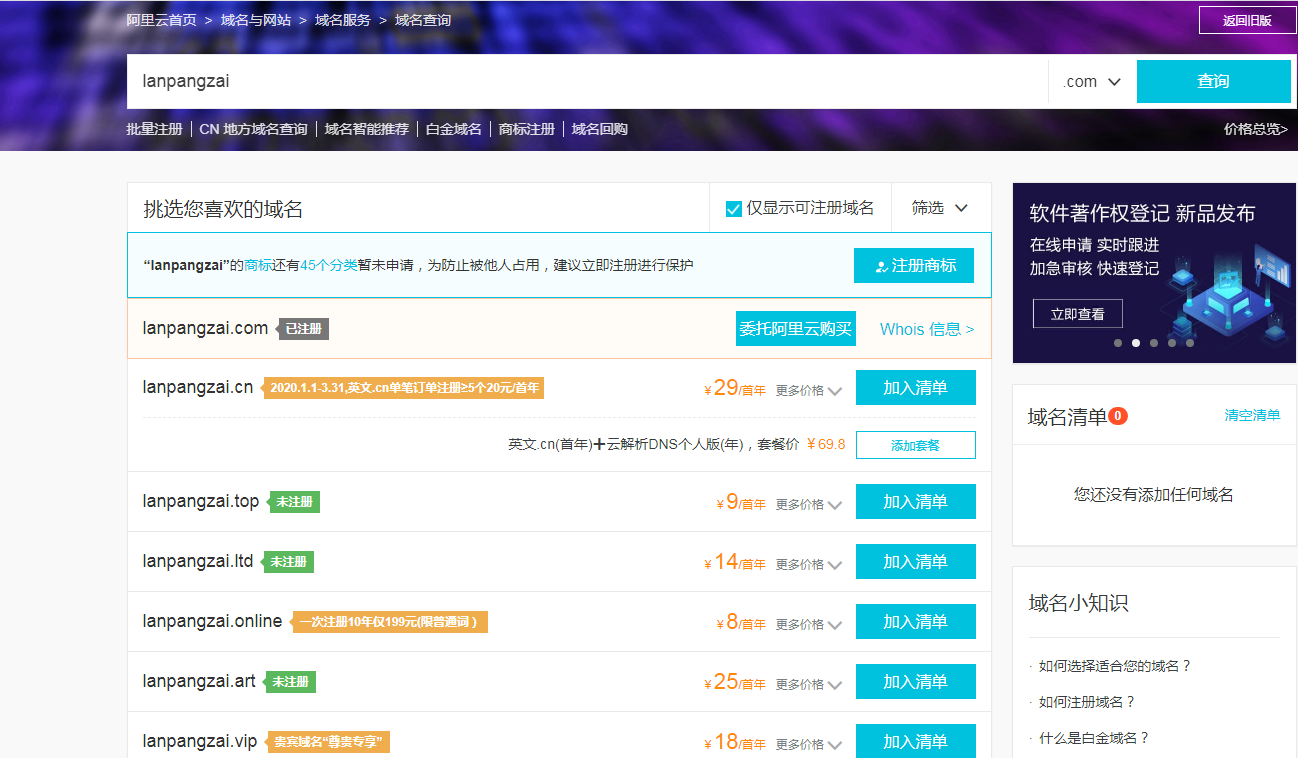Screen dimensions: 1298x758
Task: Add lanpangzai.art to list
Action: coord(915,682)
